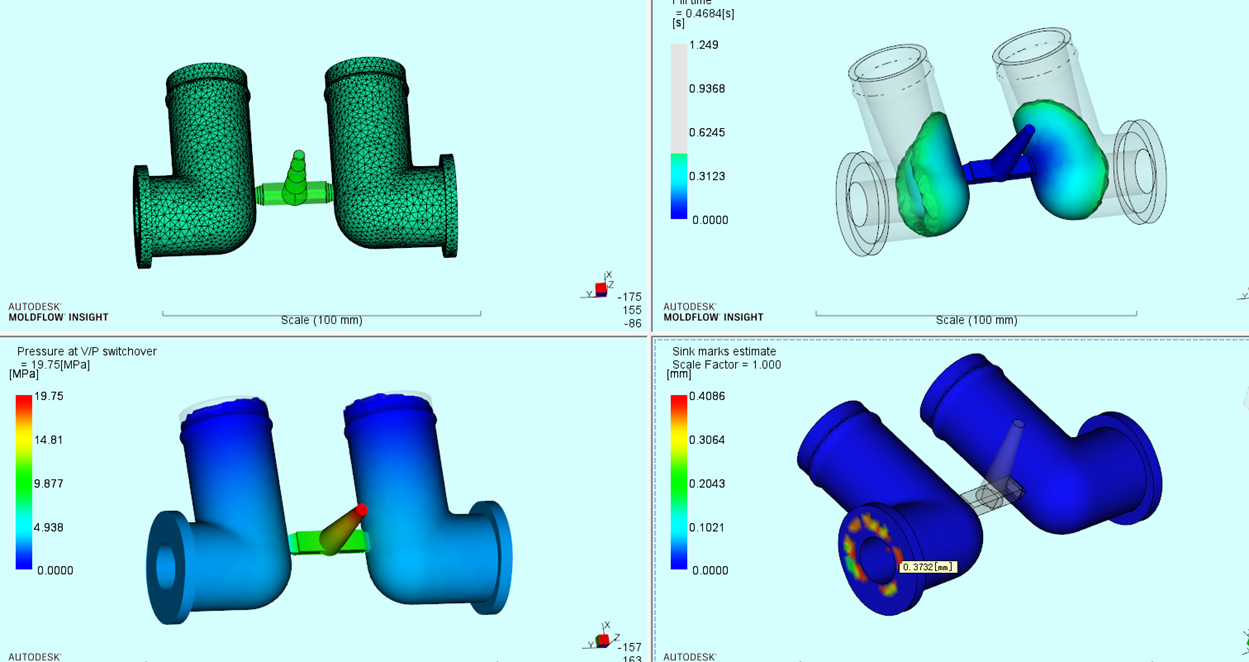Click the 'Scale Factor = 1.000' text
Viewport: 1249px width, 662px height.
click(727, 365)
